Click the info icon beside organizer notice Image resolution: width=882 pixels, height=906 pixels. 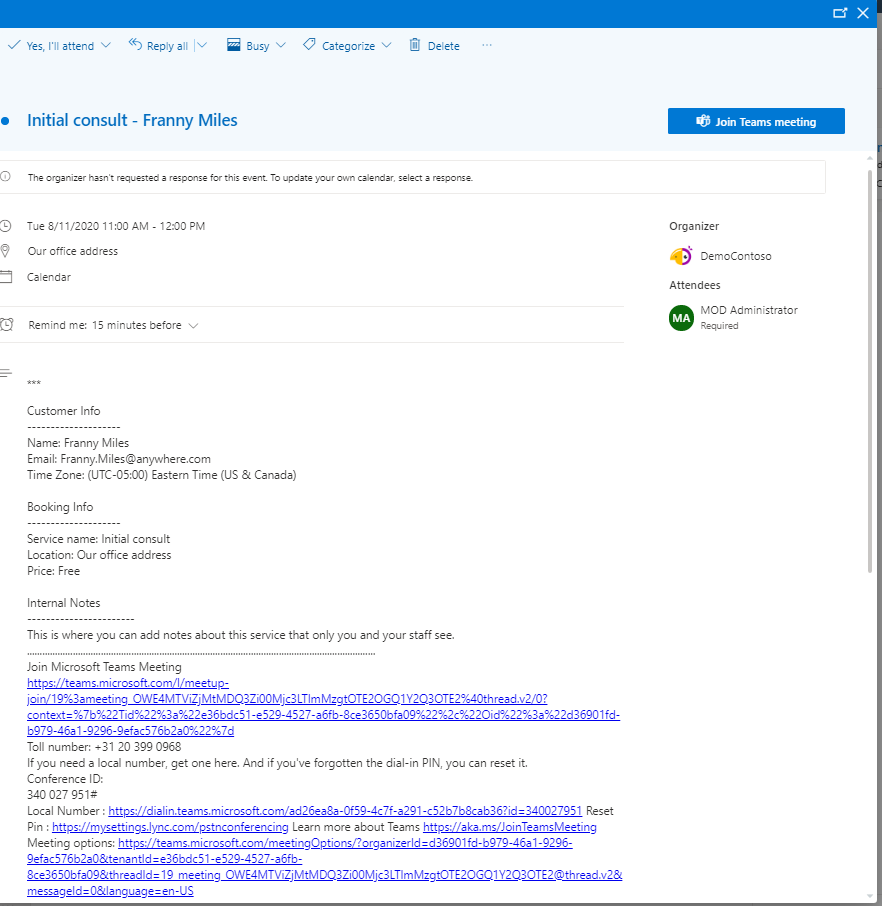pyautogui.click(x=5, y=177)
